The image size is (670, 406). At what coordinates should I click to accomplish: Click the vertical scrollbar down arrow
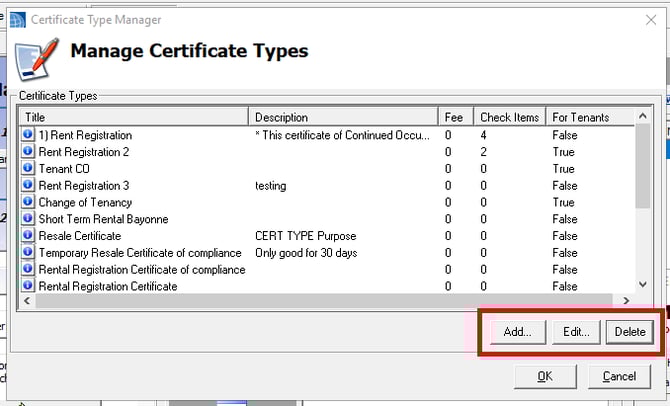pyautogui.click(x=644, y=285)
